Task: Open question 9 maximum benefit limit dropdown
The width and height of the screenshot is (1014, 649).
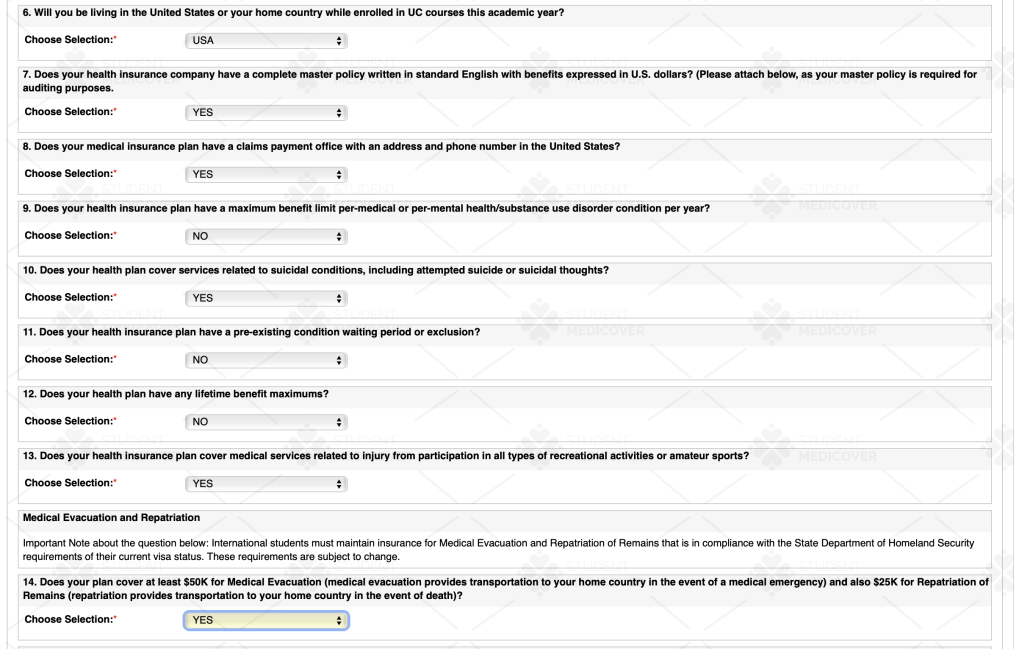Action: (x=266, y=237)
